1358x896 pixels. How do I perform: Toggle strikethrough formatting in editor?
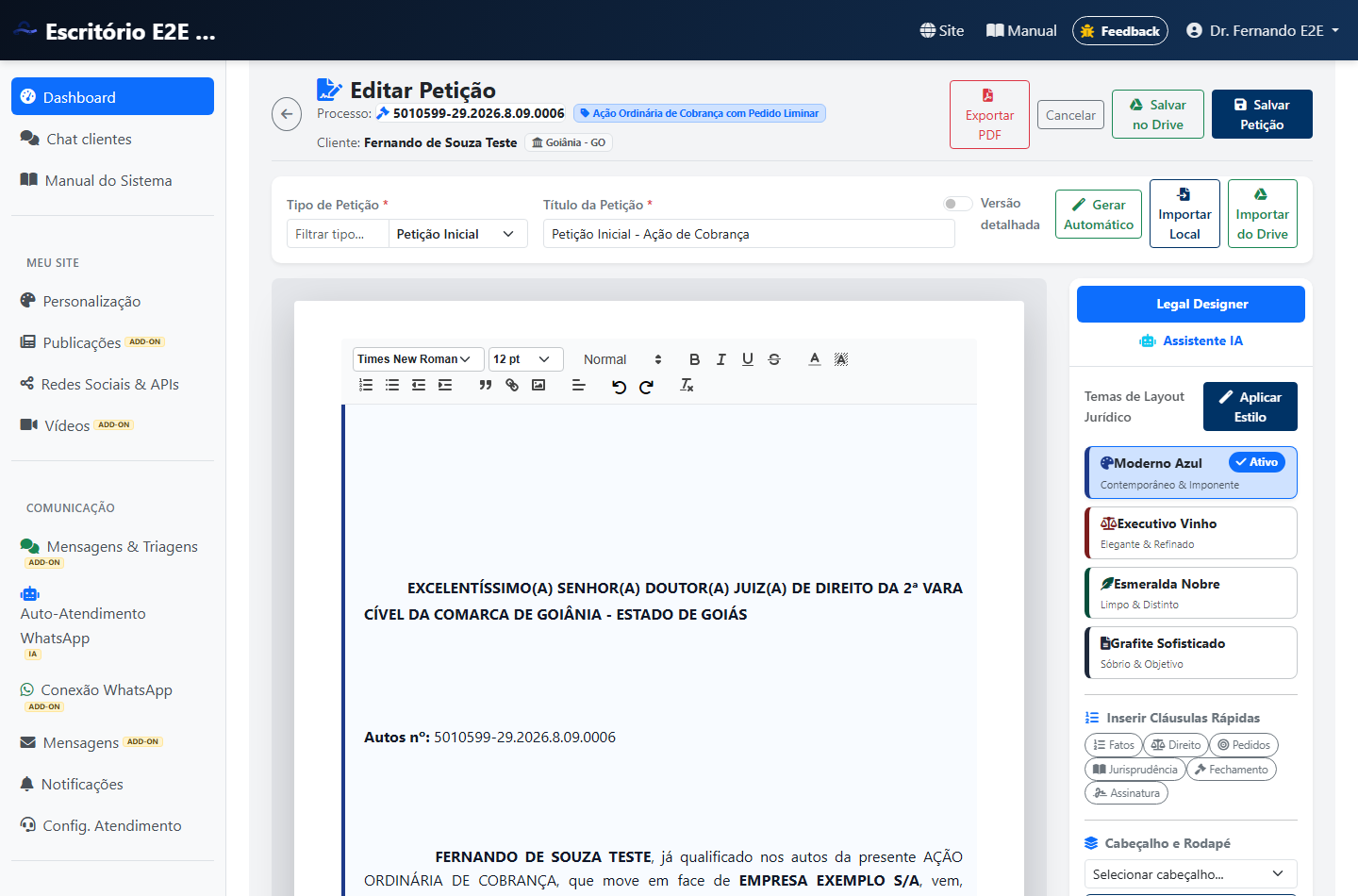pos(774,359)
